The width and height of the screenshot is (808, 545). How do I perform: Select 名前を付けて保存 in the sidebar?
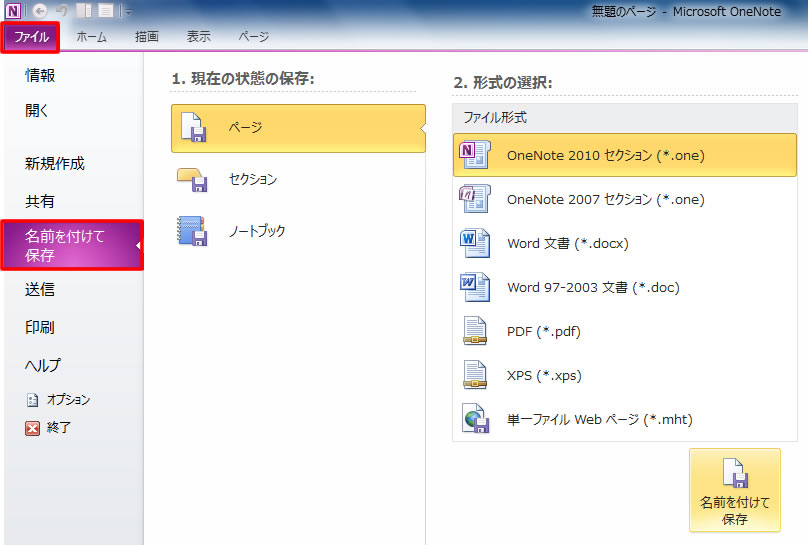click(72, 246)
